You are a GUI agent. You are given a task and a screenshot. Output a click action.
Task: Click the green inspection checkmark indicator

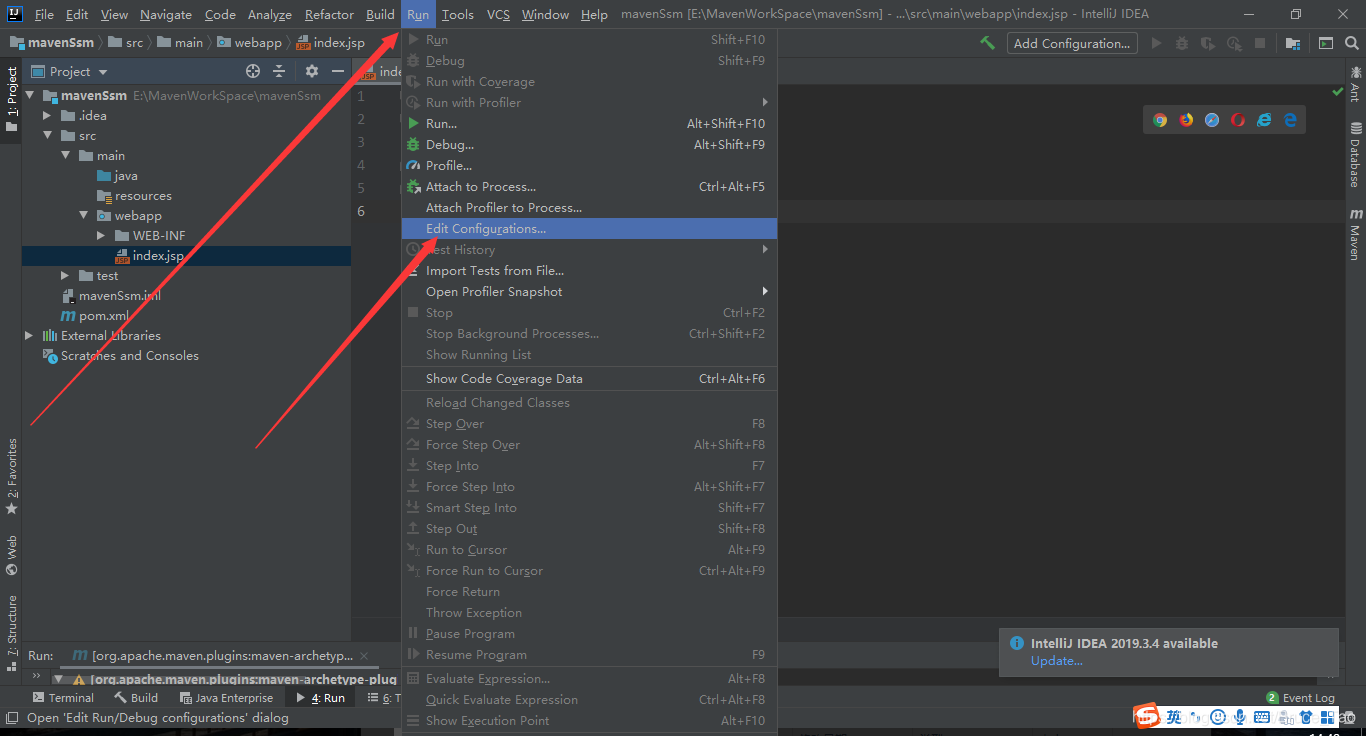click(x=1338, y=92)
